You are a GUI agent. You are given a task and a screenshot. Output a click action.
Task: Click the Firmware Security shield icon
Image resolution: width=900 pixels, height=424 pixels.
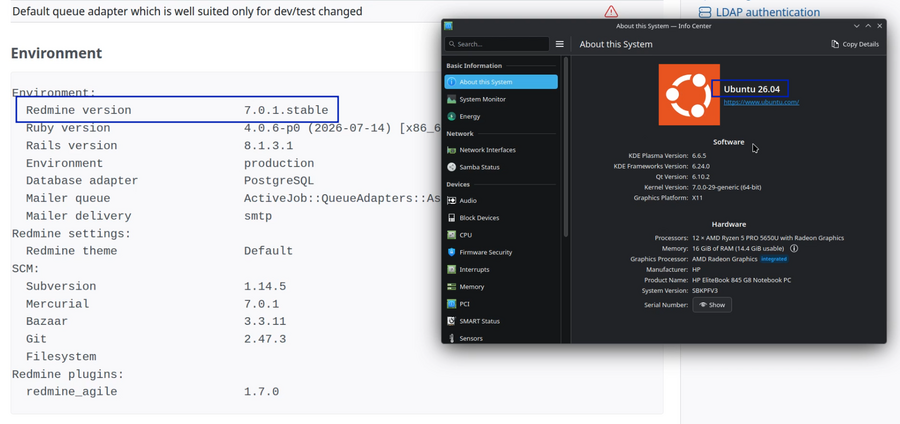pos(452,252)
